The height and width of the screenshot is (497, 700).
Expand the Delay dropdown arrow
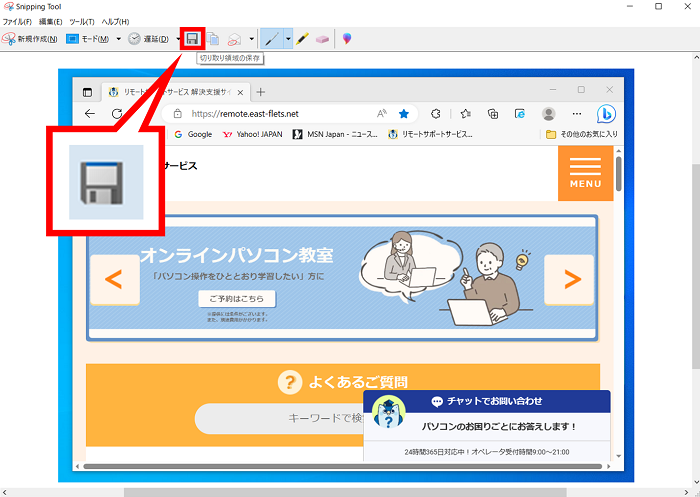point(178,39)
